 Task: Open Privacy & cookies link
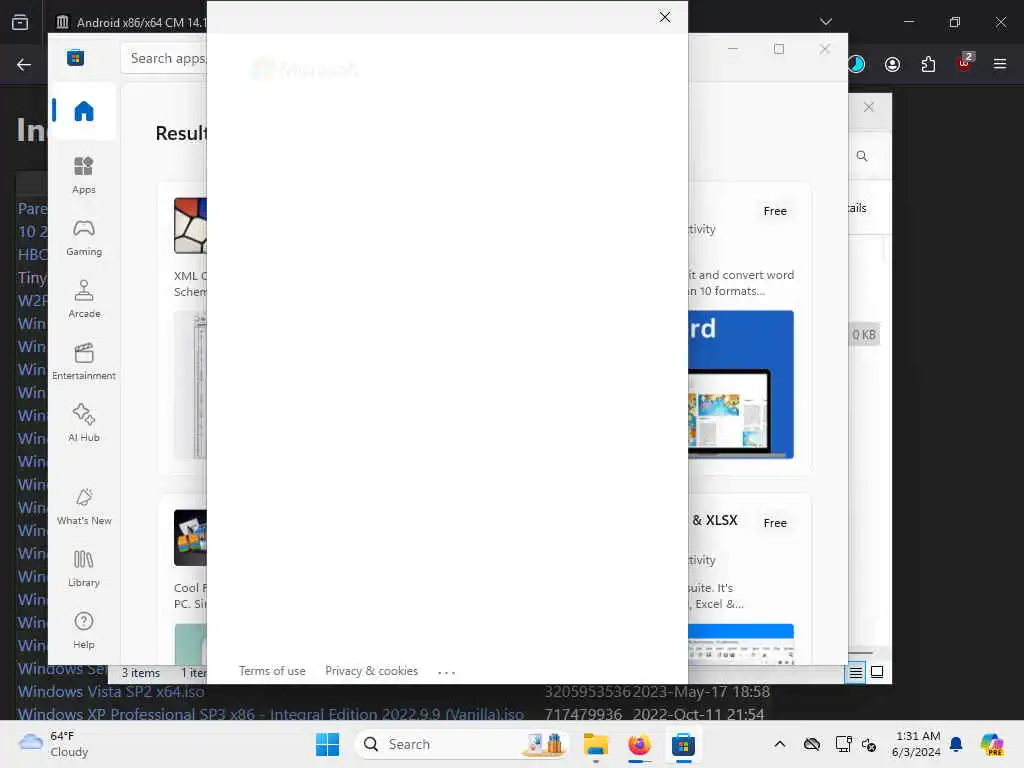(x=372, y=671)
